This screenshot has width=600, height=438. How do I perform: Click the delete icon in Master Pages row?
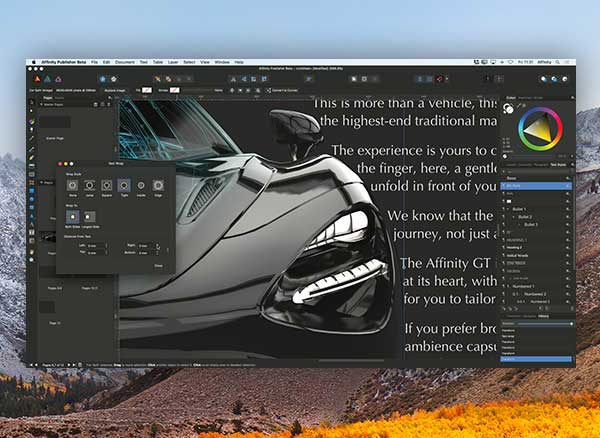[109, 104]
